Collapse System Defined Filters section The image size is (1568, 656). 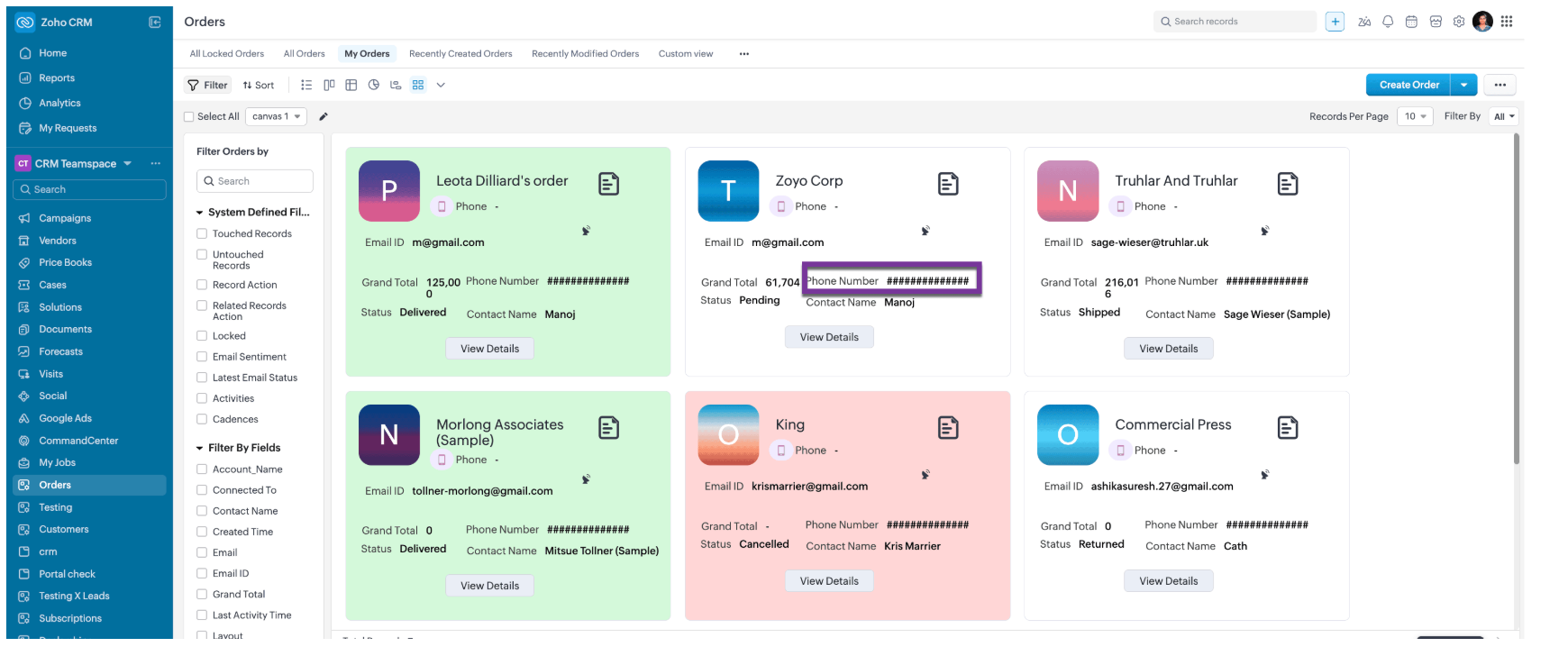coord(200,213)
